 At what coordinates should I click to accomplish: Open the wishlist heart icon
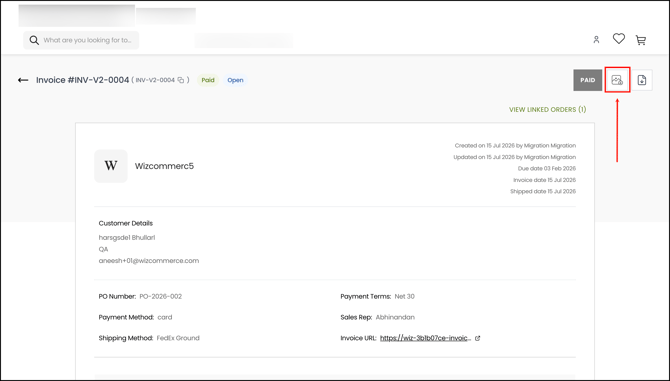[618, 39]
